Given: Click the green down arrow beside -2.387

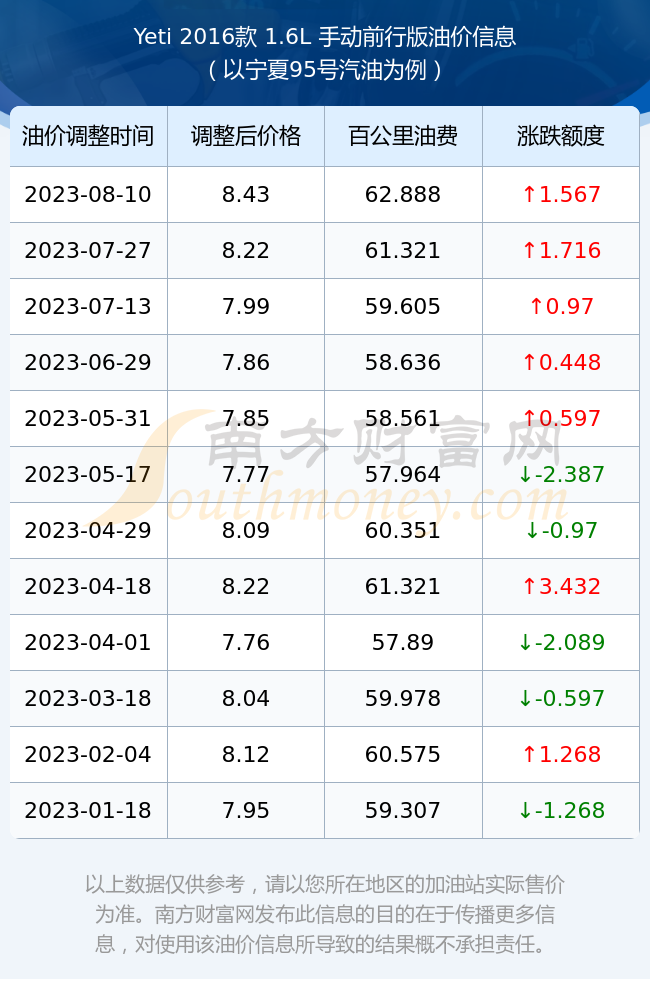Looking at the screenshot, I should point(525,474).
